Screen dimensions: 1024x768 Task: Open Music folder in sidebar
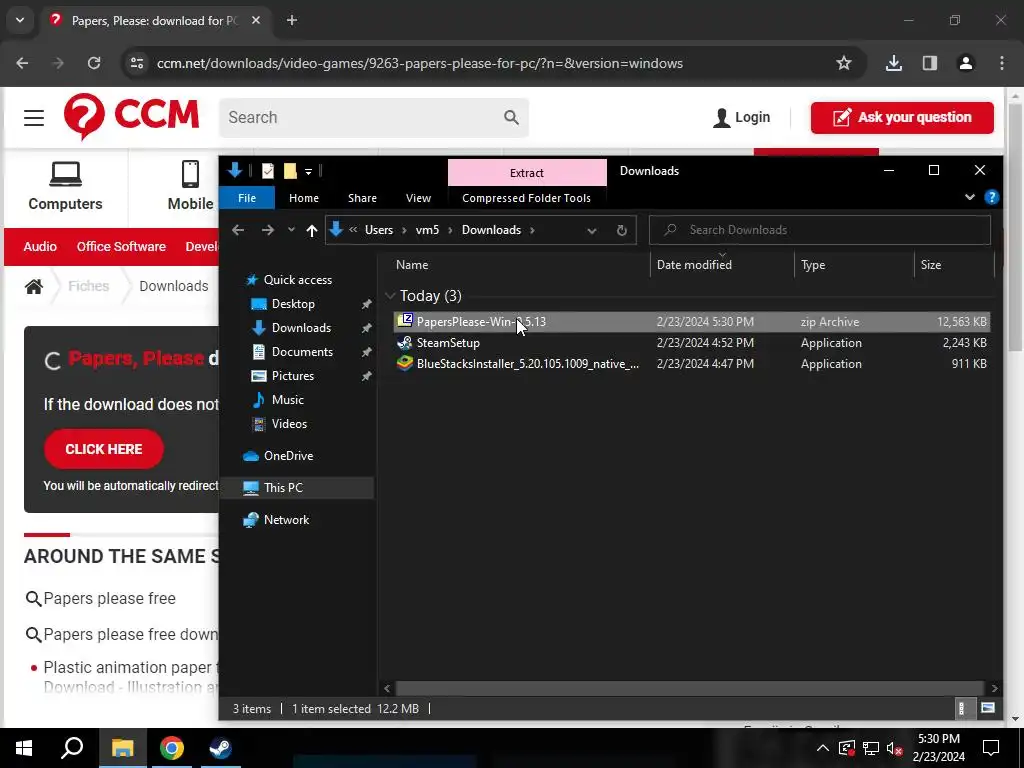click(x=287, y=400)
